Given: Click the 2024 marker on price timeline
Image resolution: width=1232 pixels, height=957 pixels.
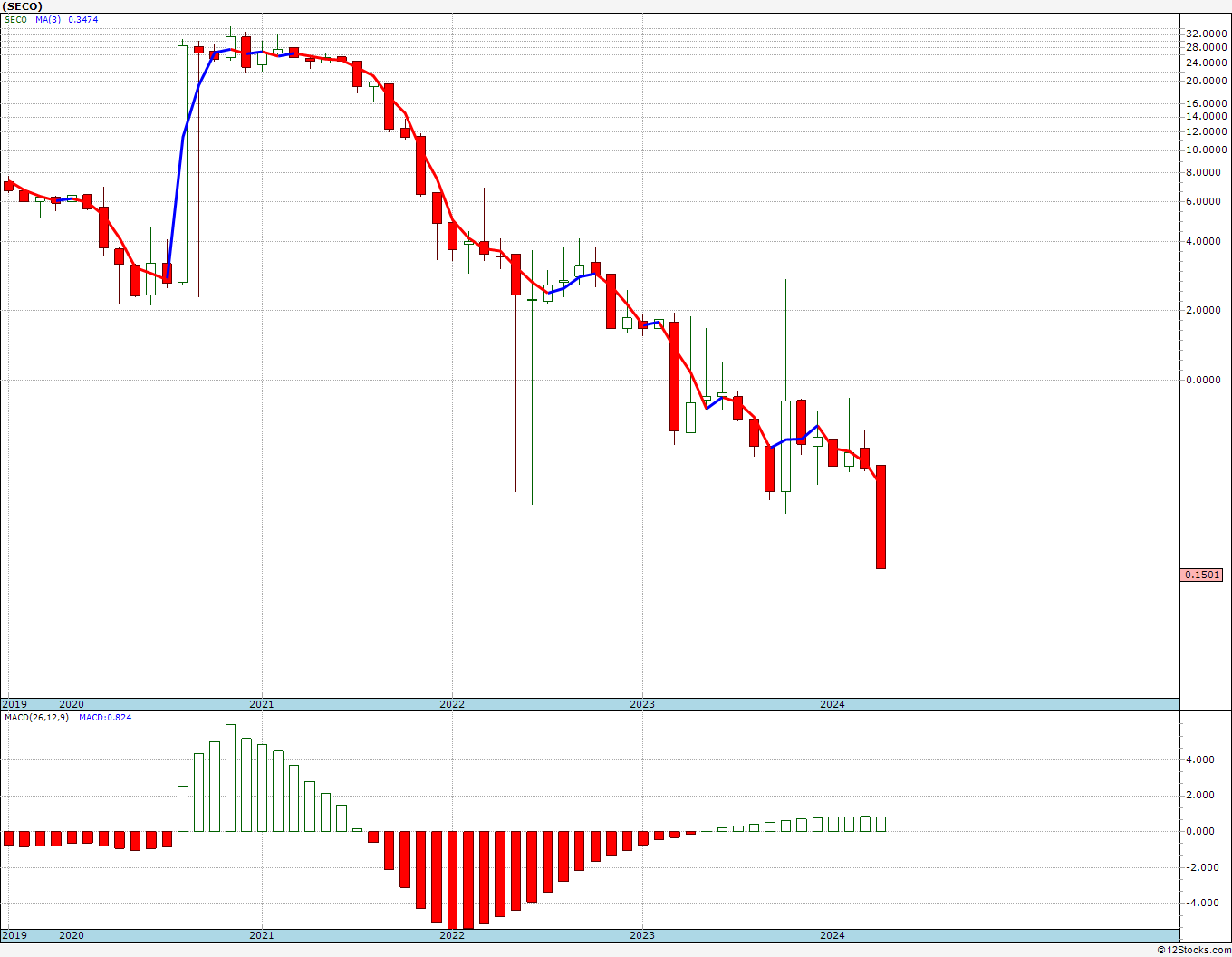Looking at the screenshot, I should (x=832, y=704).
